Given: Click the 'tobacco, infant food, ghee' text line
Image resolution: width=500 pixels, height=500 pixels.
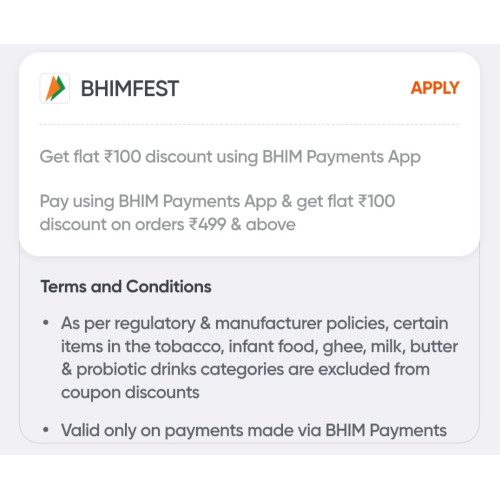Looking at the screenshot, I should pos(259,346).
